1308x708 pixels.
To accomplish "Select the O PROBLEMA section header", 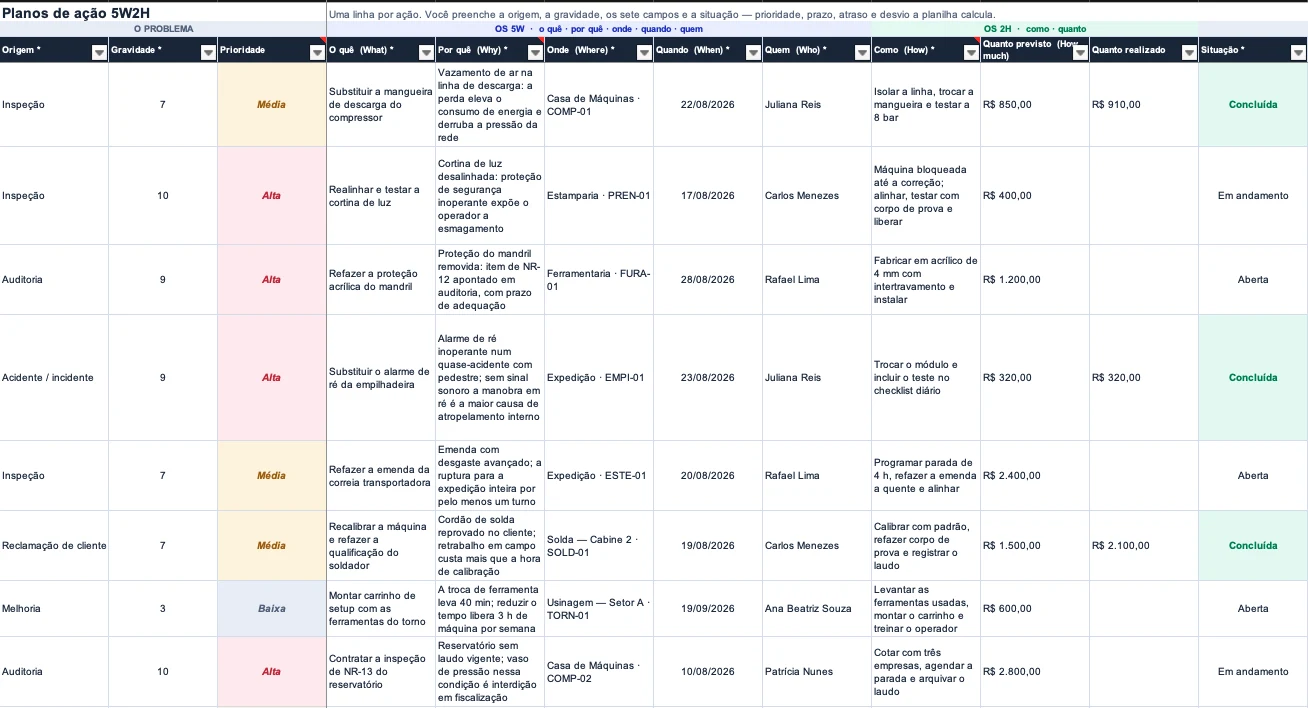I will coord(163,29).
